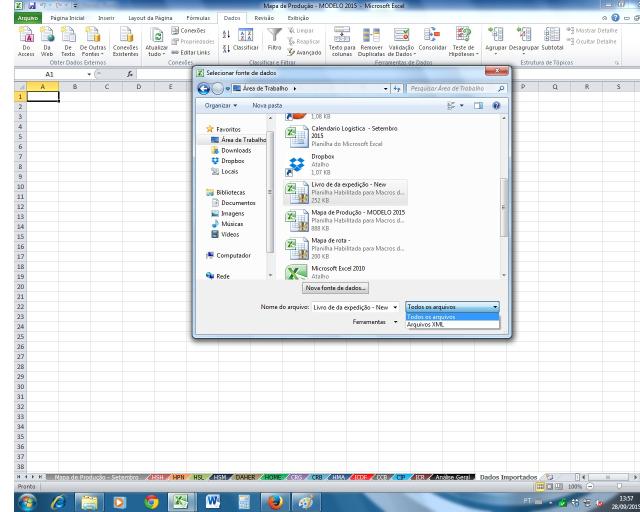Open the Ferramentas dropdown

click(375, 322)
